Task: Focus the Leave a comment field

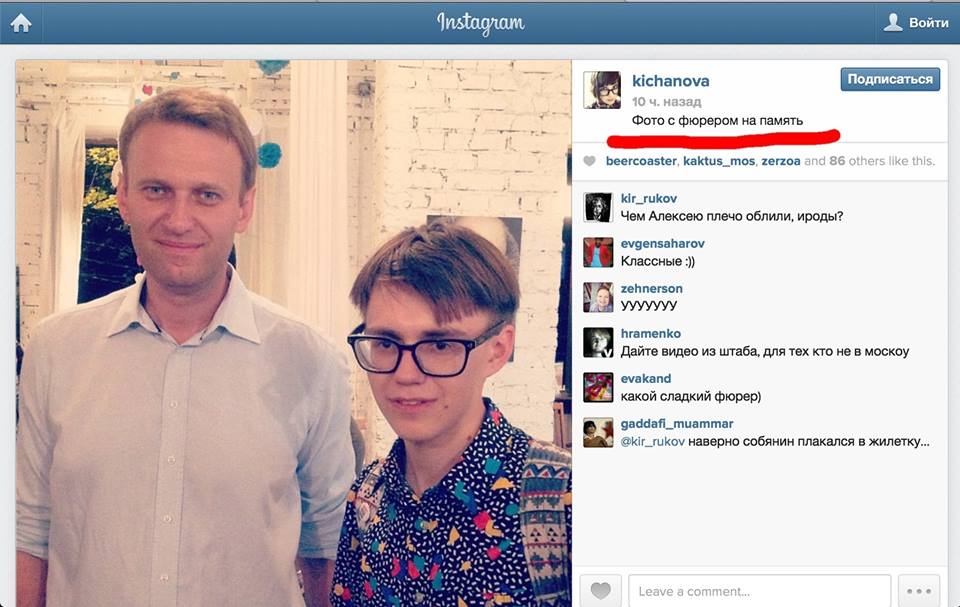Action: (760, 590)
